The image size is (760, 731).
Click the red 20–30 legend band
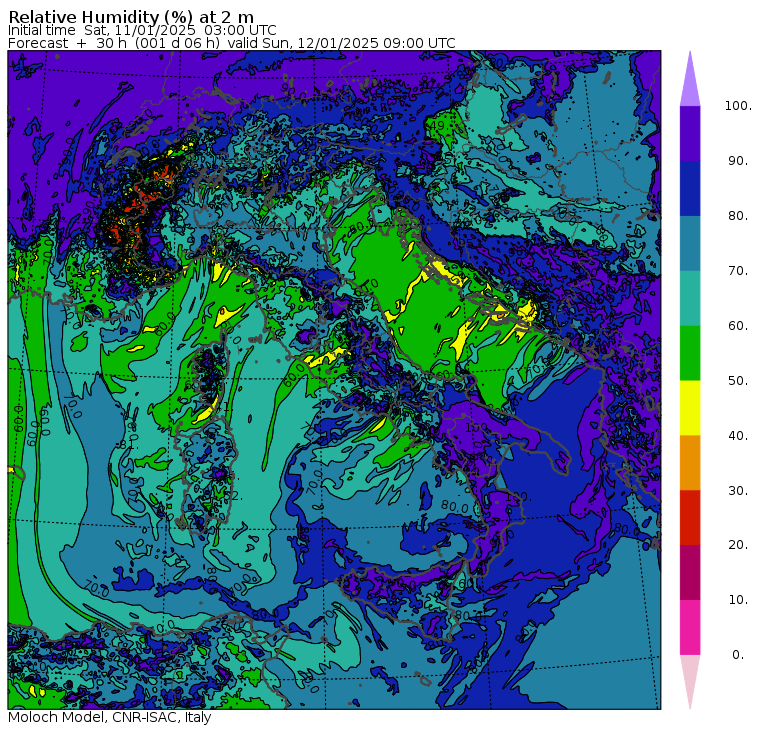point(690,517)
